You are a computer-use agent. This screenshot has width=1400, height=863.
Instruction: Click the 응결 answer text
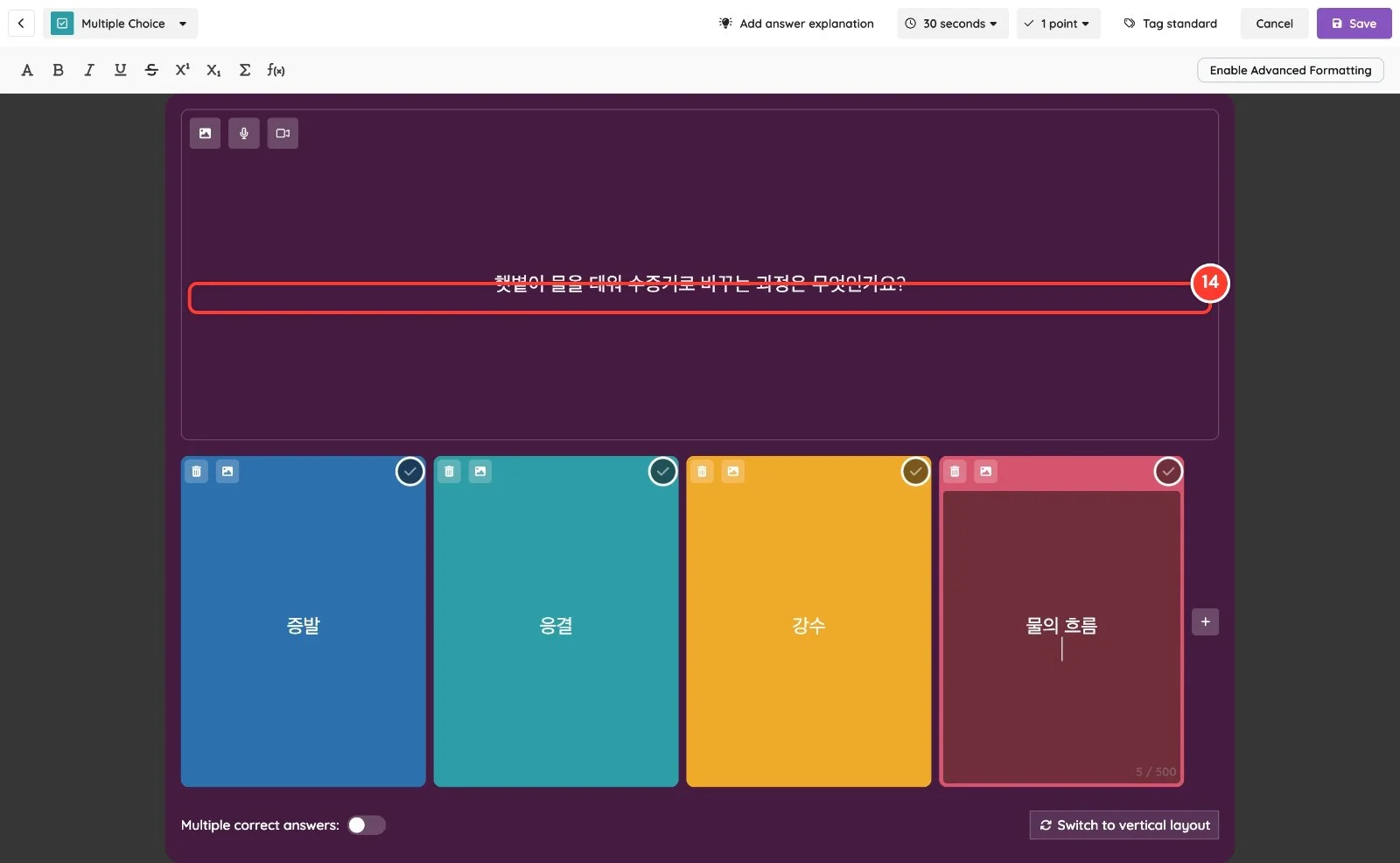click(x=556, y=626)
